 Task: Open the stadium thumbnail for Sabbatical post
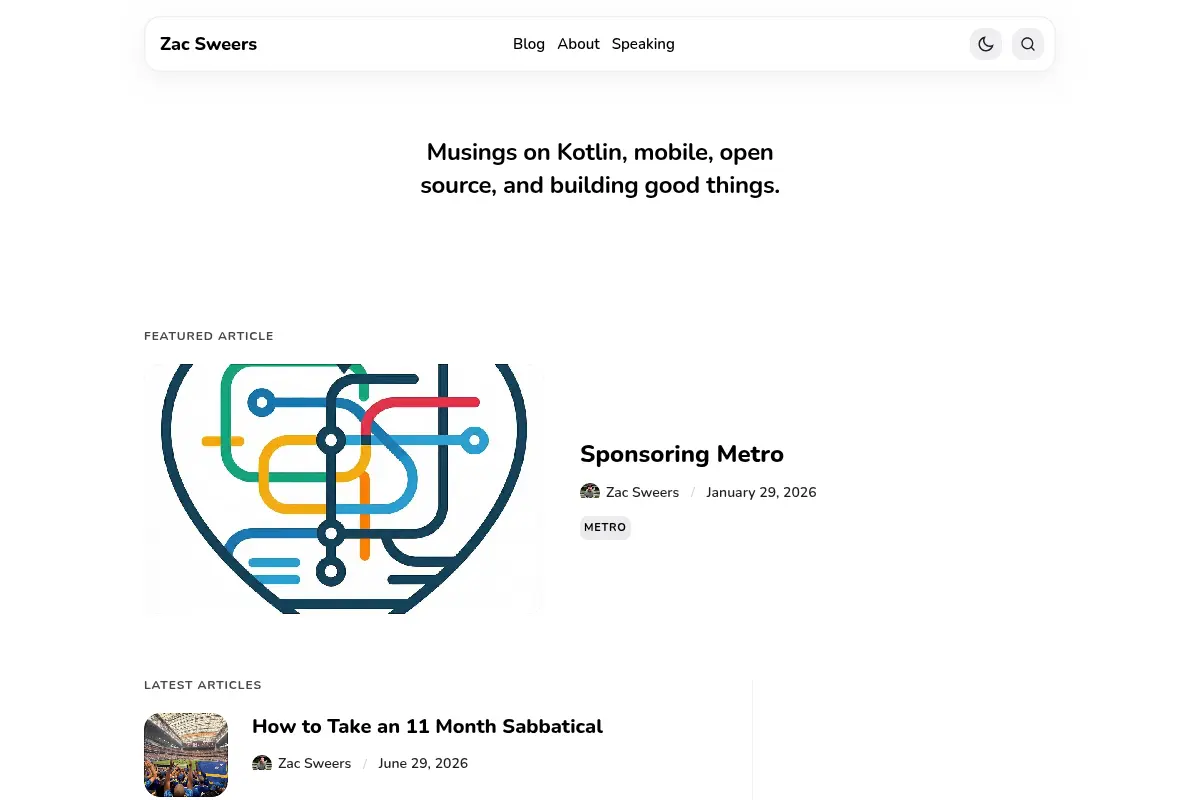click(186, 755)
